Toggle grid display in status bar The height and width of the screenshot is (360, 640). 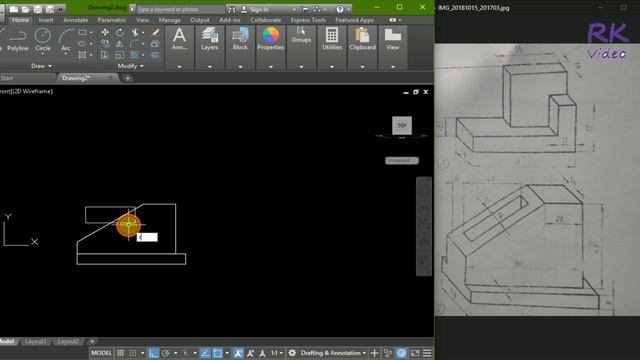pyautogui.click(x=121, y=353)
